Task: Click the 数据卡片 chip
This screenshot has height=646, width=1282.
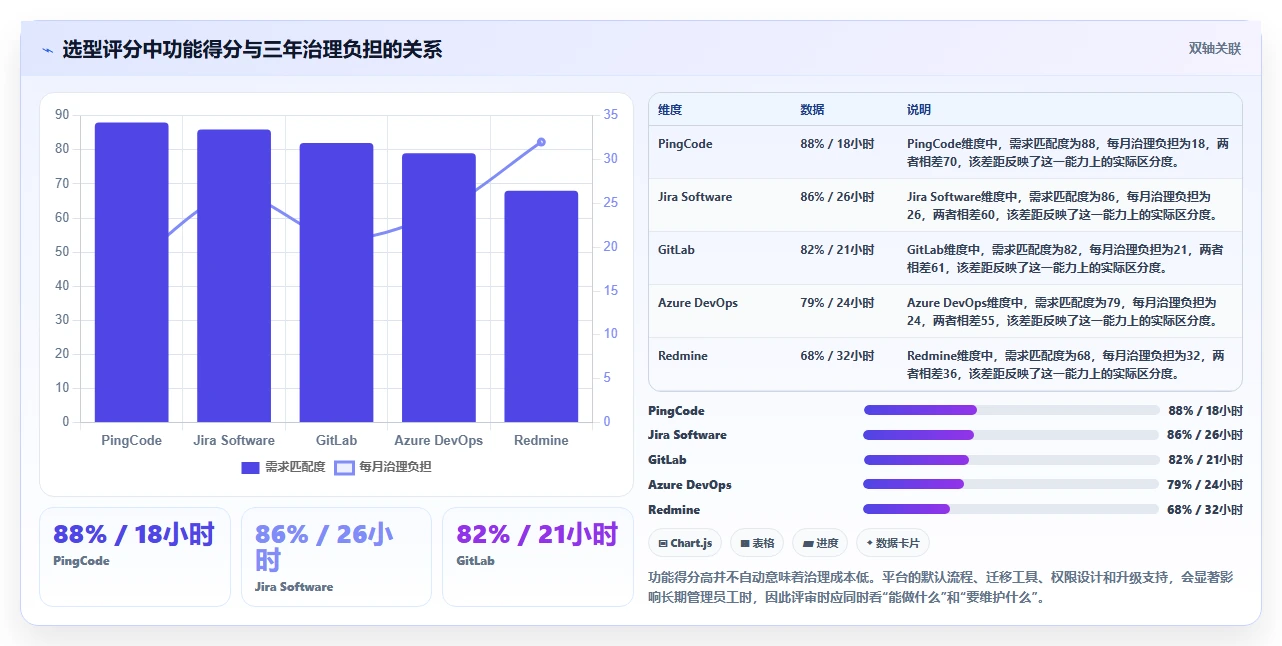Action: click(x=893, y=543)
